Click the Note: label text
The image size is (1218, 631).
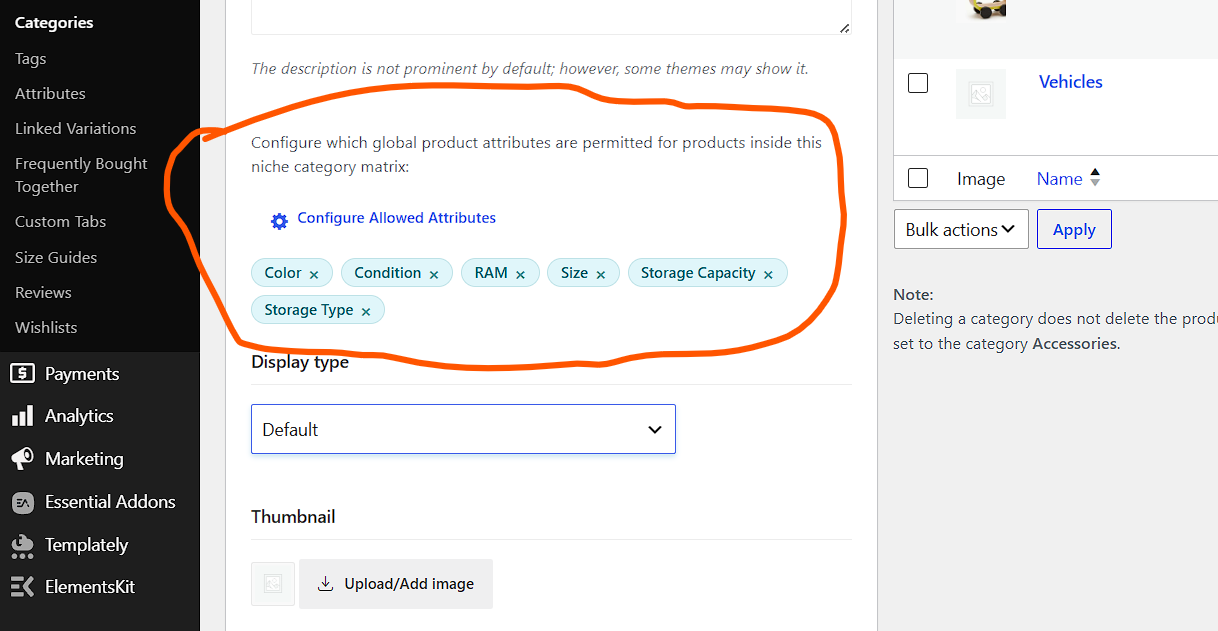[913, 295]
